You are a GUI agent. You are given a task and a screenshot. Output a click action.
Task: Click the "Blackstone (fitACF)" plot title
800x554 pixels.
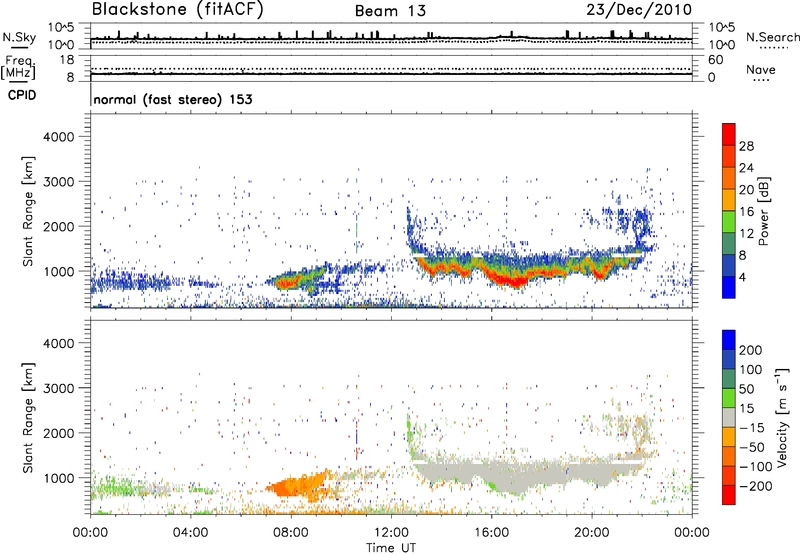coord(178,9)
